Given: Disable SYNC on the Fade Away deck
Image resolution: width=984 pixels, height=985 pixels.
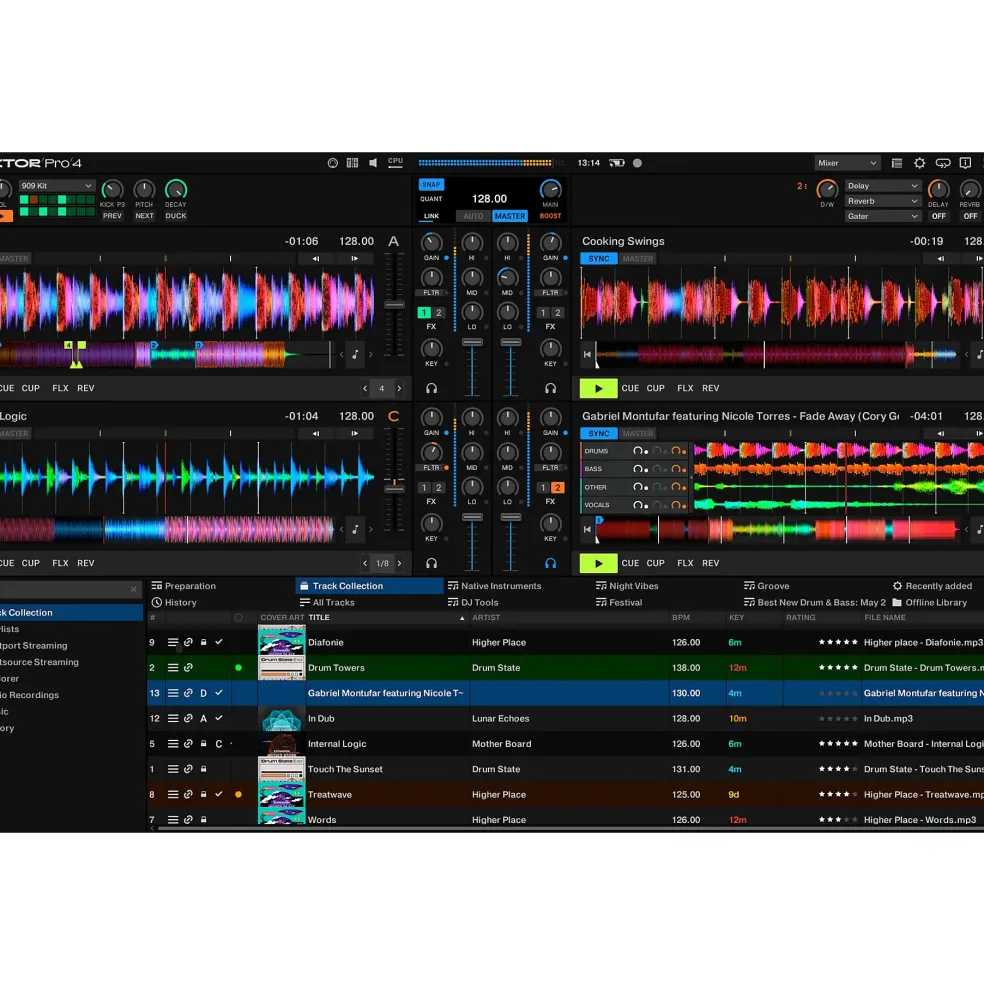Looking at the screenshot, I should click(599, 433).
